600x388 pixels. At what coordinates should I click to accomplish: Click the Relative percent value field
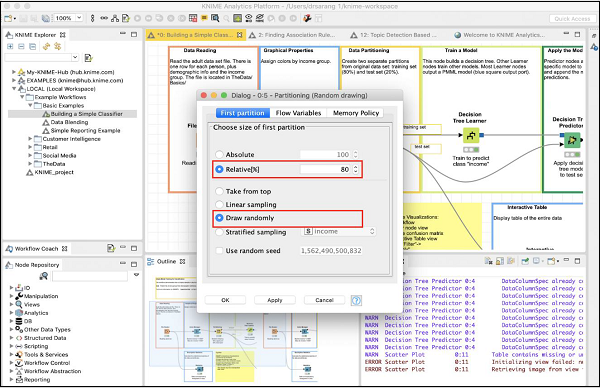coord(325,169)
